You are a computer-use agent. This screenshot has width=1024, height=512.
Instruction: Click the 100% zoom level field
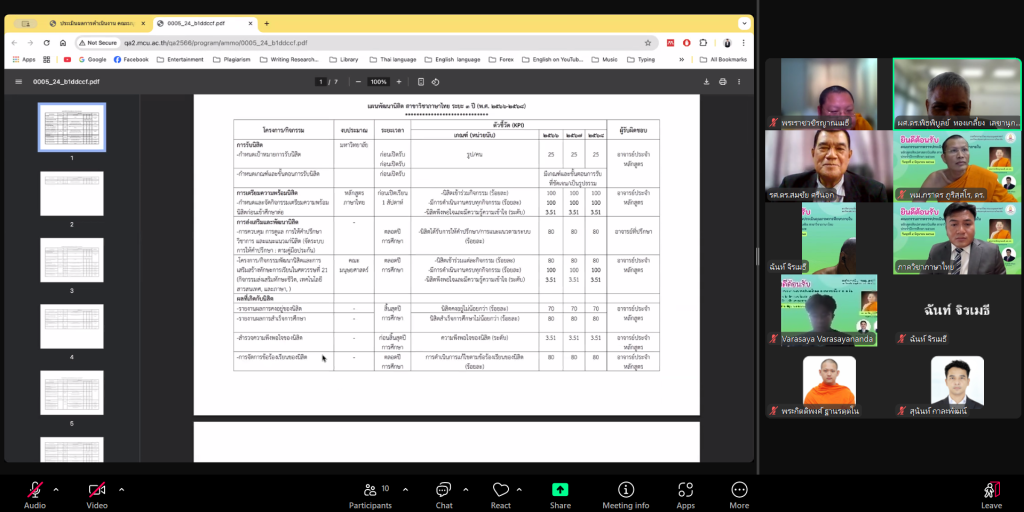point(378,82)
